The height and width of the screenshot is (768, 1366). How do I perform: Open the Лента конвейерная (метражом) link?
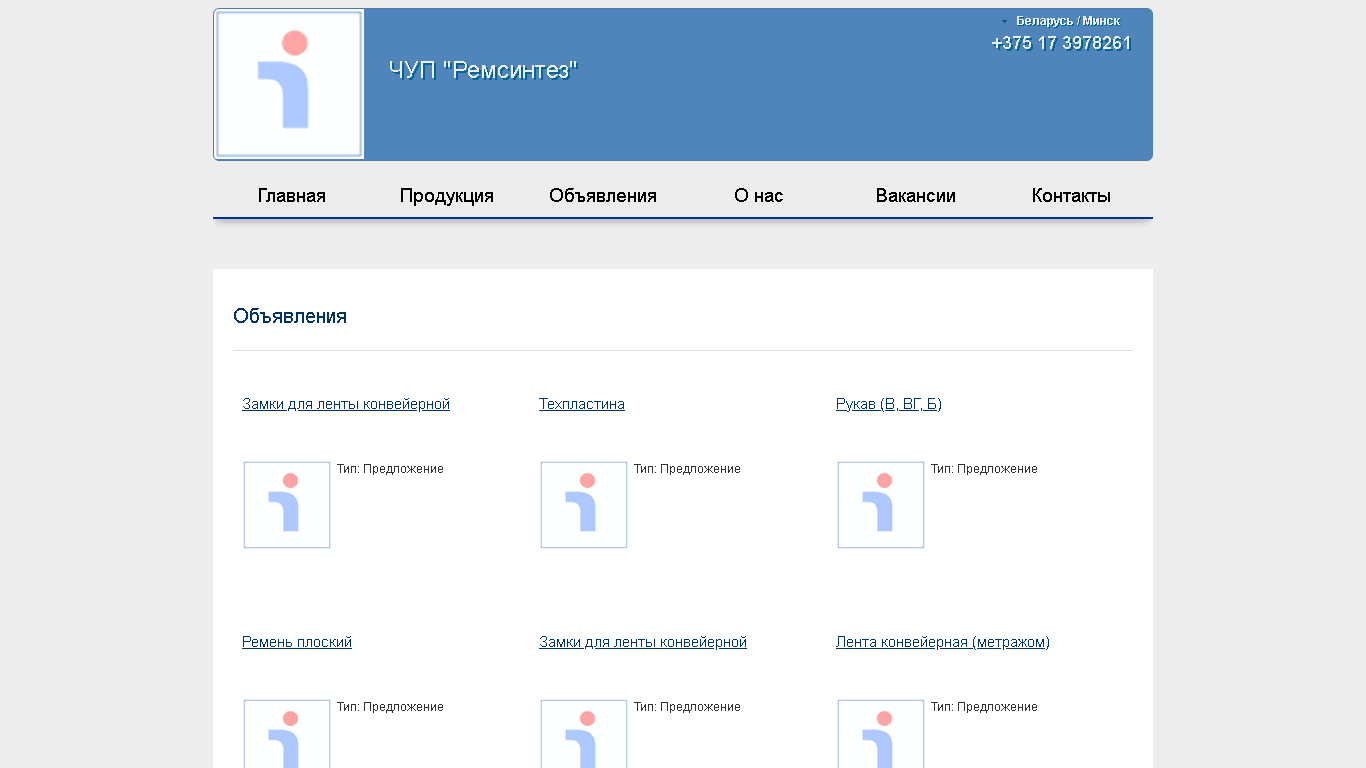point(943,642)
